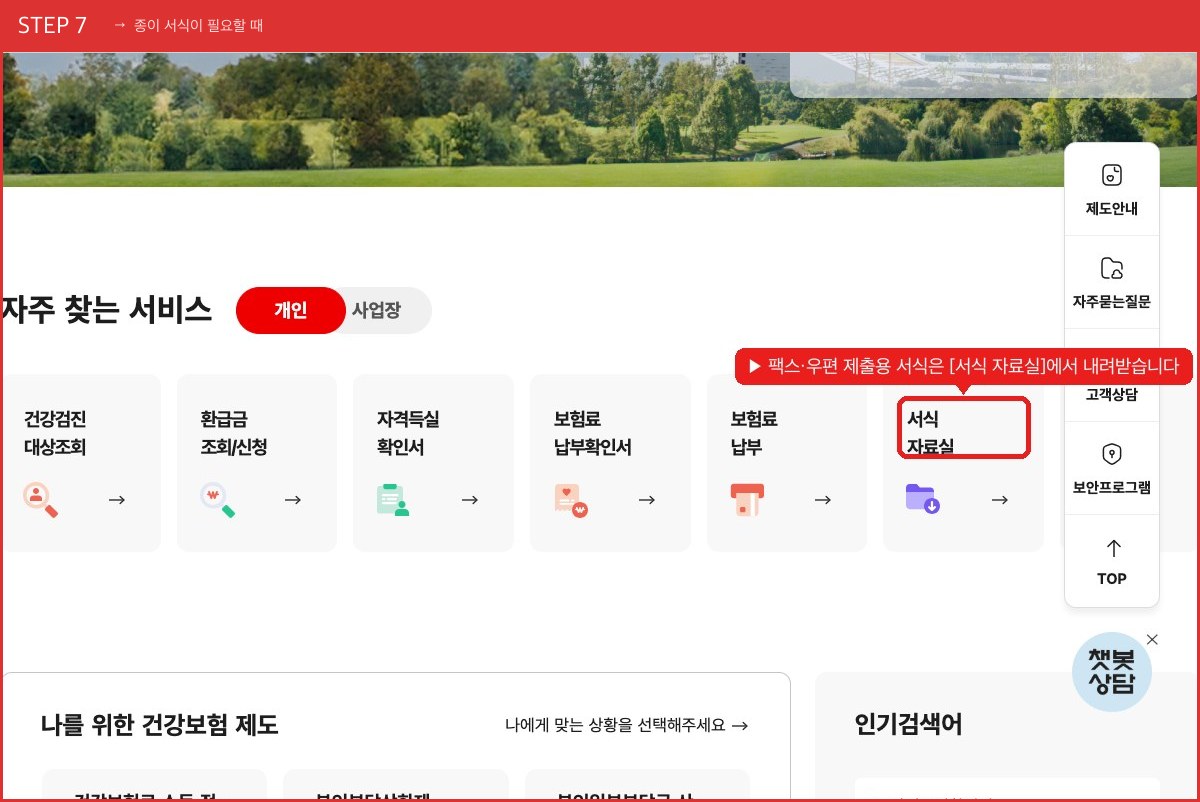Screen dimensions: 1200x802
Task: Click the 보험료 납부확인서 certificate icon
Action: pyautogui.click(x=571, y=499)
